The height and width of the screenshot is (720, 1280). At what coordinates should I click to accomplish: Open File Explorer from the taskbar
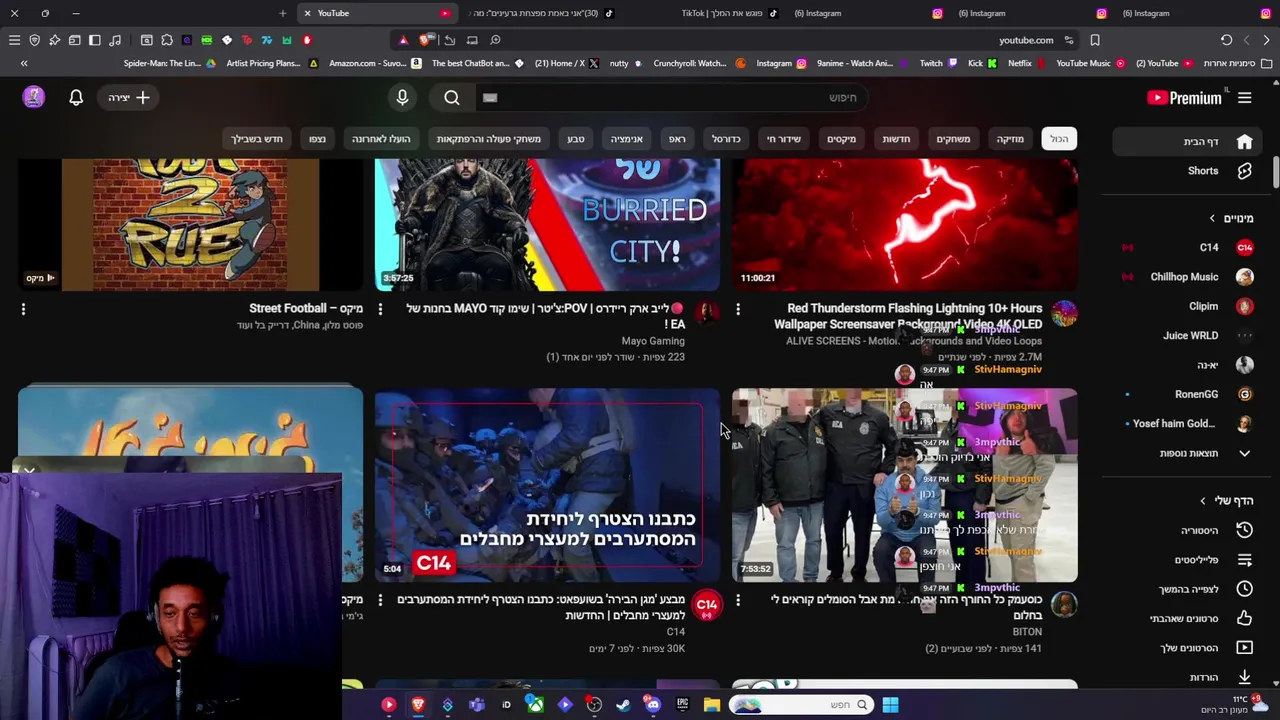point(712,705)
